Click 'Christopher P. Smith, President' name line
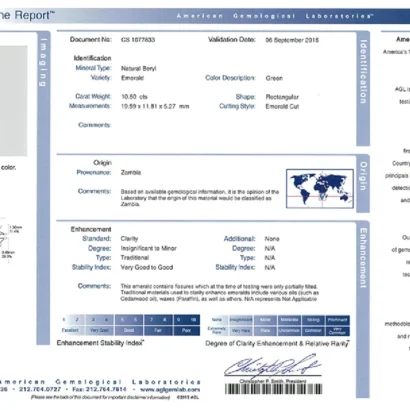Viewport: 410px width, 410px height. [x=272, y=381]
